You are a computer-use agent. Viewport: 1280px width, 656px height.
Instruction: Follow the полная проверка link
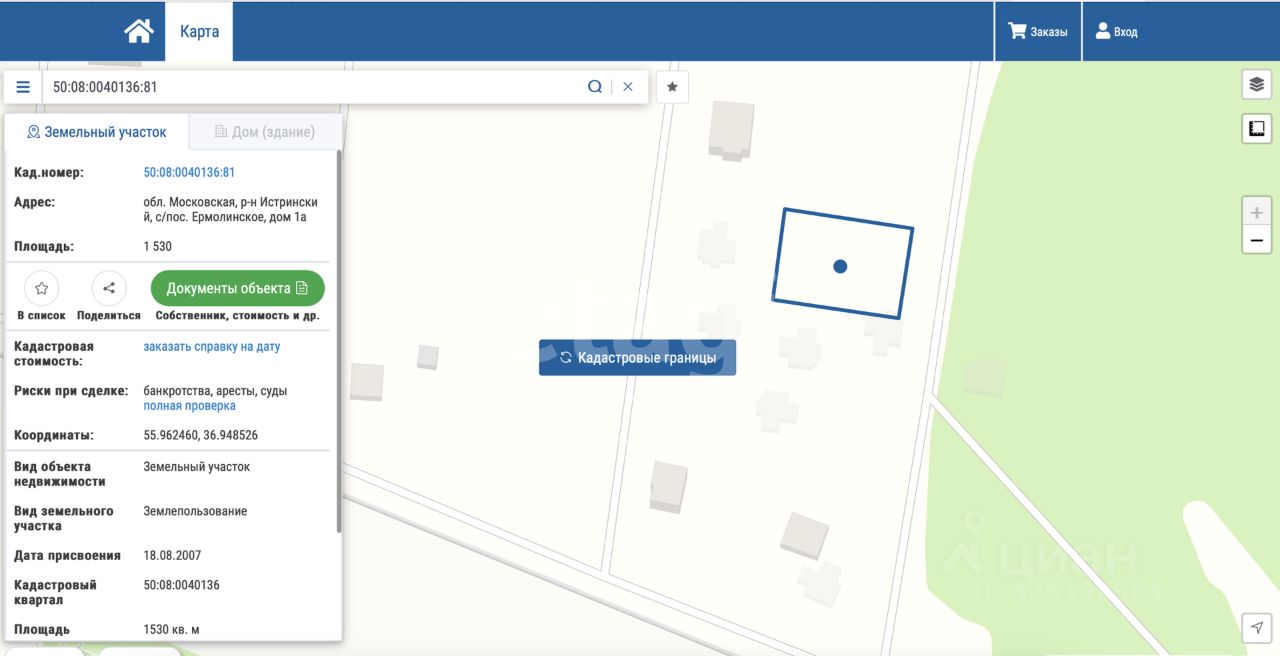click(x=189, y=406)
